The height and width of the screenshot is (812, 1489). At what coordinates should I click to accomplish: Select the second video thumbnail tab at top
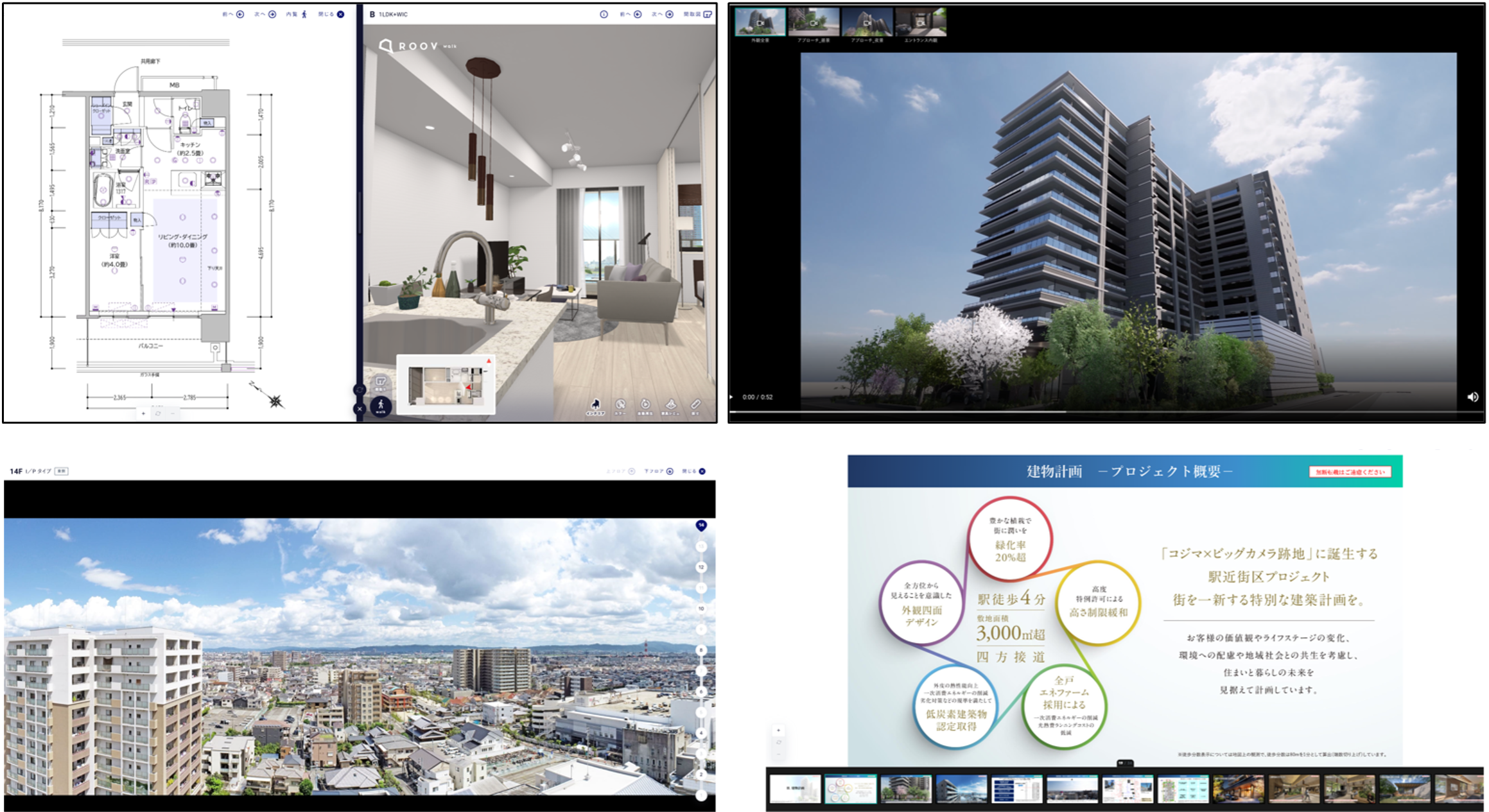click(x=814, y=22)
